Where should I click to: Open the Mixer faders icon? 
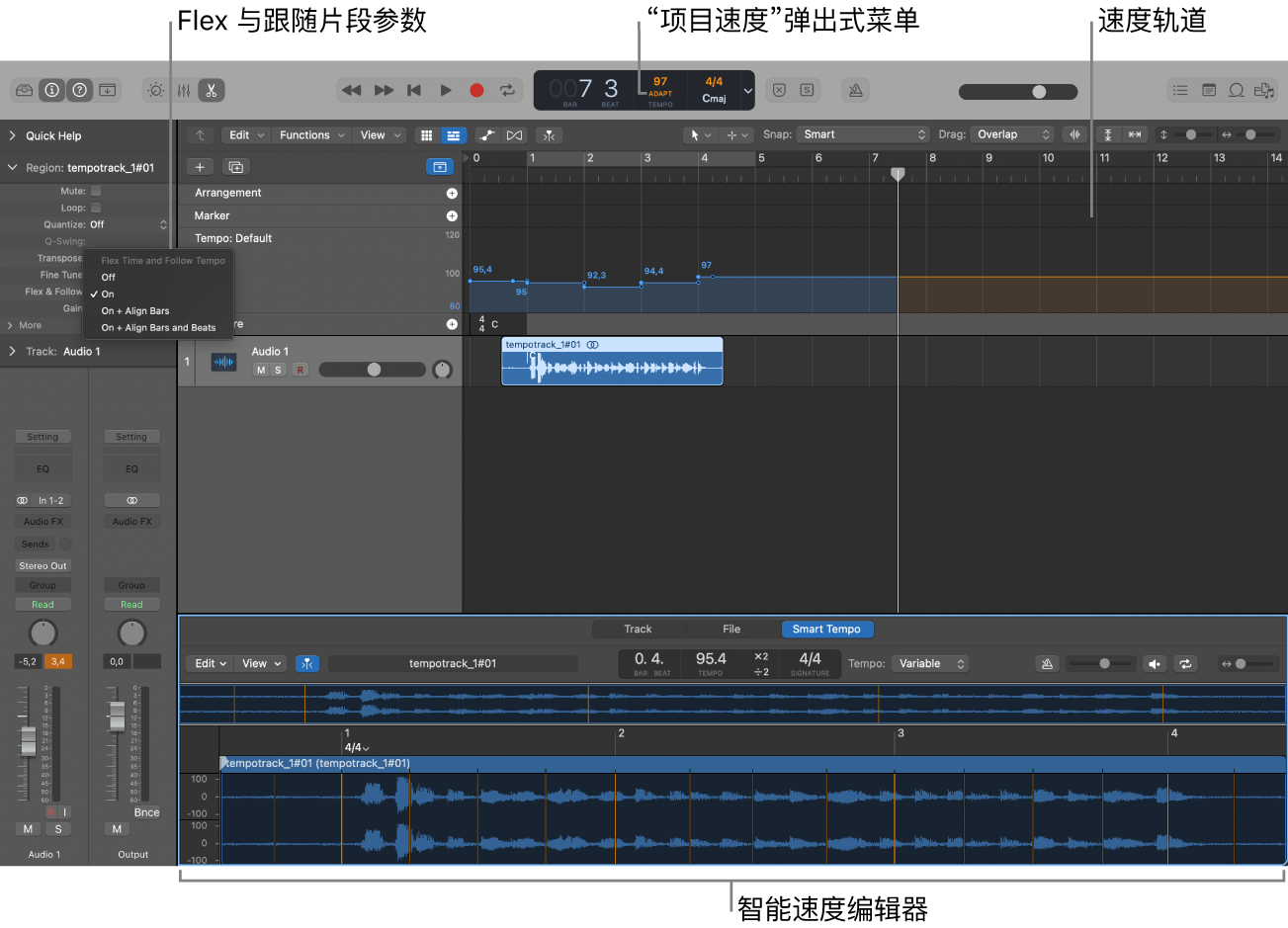pos(184,90)
